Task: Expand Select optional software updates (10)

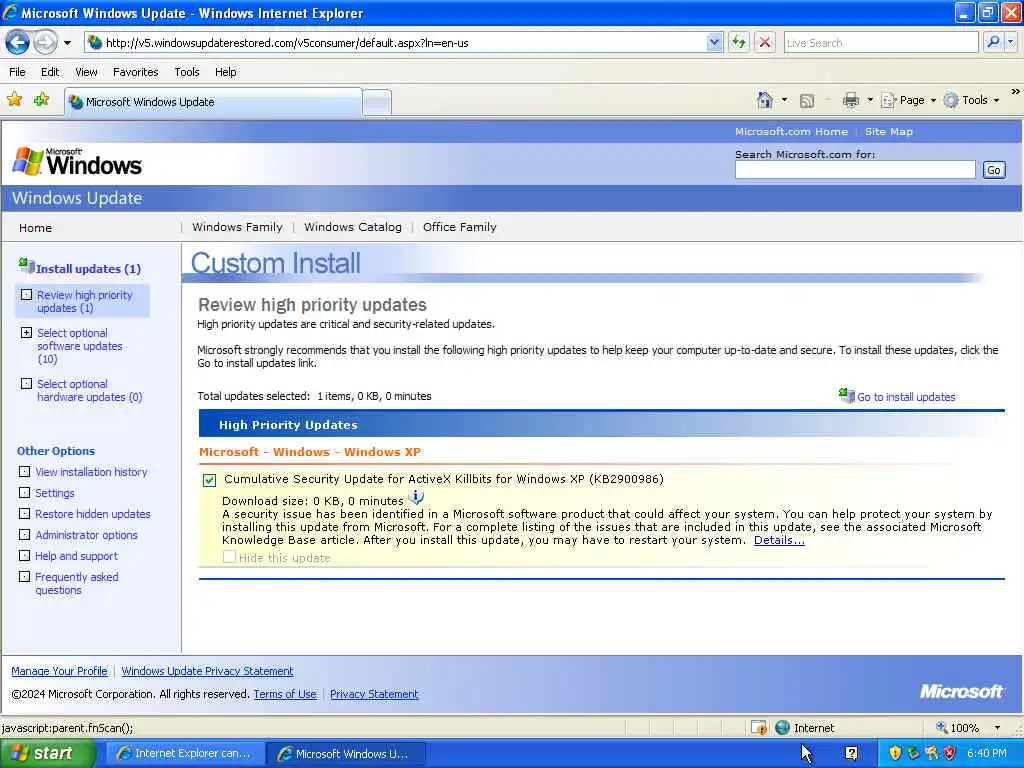Action: (x=26, y=332)
